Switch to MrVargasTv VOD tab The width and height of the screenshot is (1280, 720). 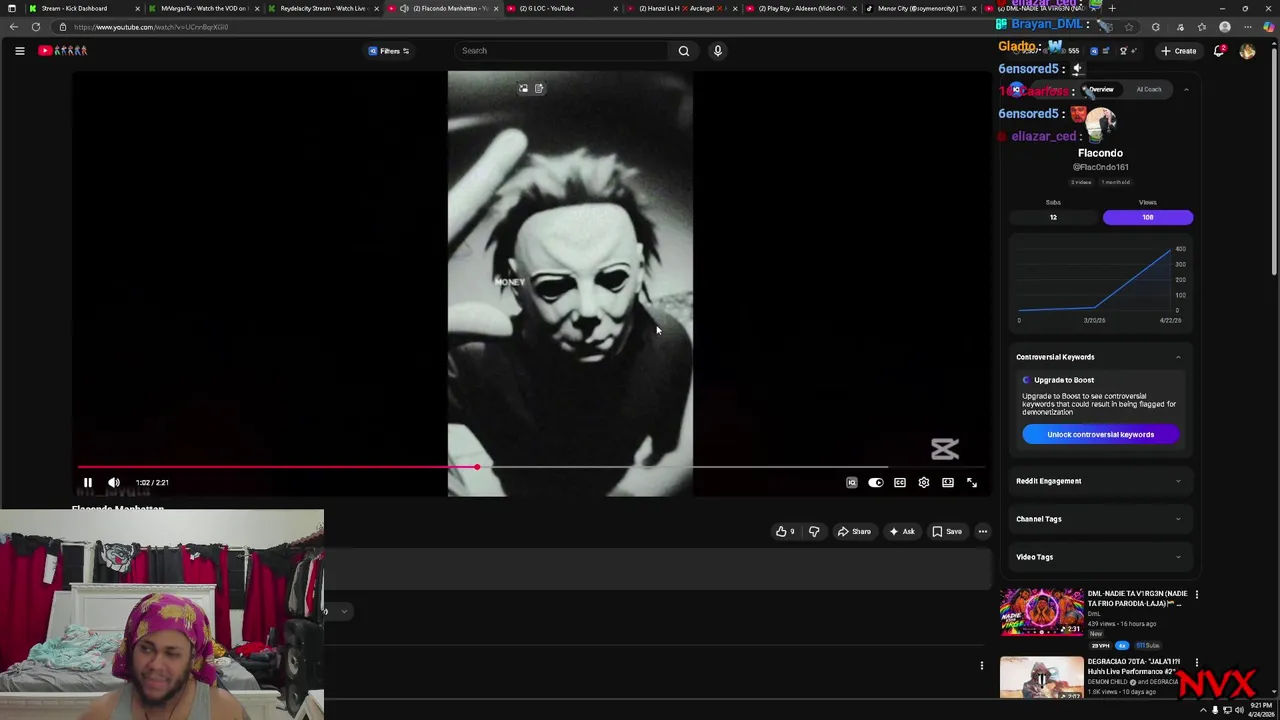(x=204, y=8)
